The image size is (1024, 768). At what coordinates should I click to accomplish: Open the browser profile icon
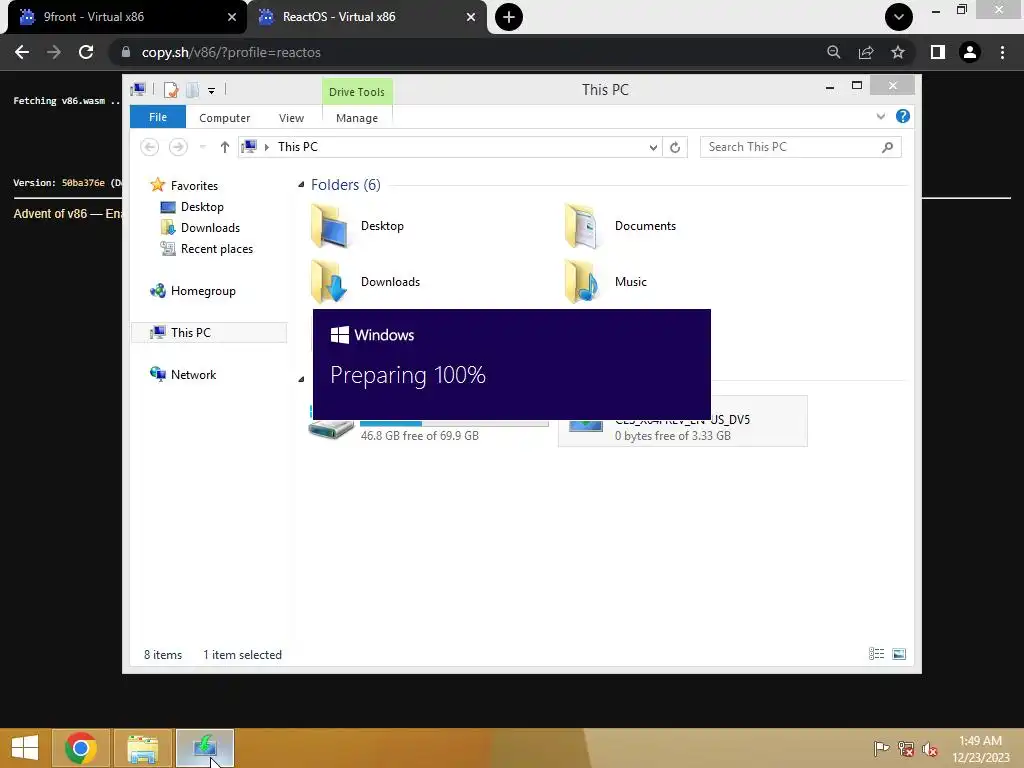point(970,52)
